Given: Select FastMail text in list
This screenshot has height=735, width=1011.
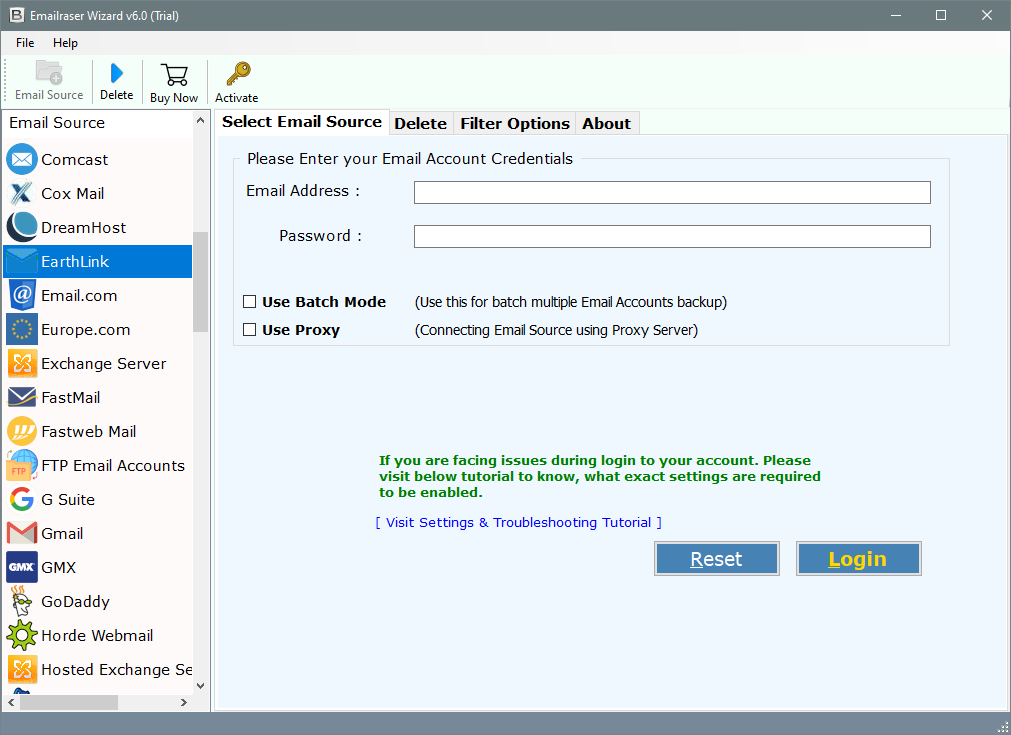Looking at the screenshot, I should (x=71, y=398).
